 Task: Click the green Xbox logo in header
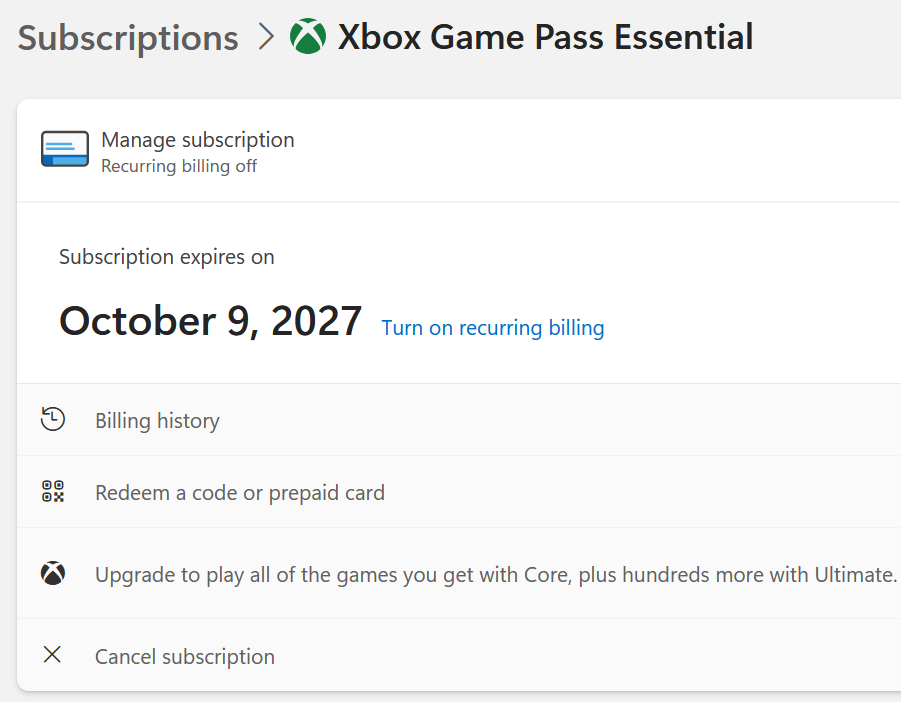click(308, 38)
